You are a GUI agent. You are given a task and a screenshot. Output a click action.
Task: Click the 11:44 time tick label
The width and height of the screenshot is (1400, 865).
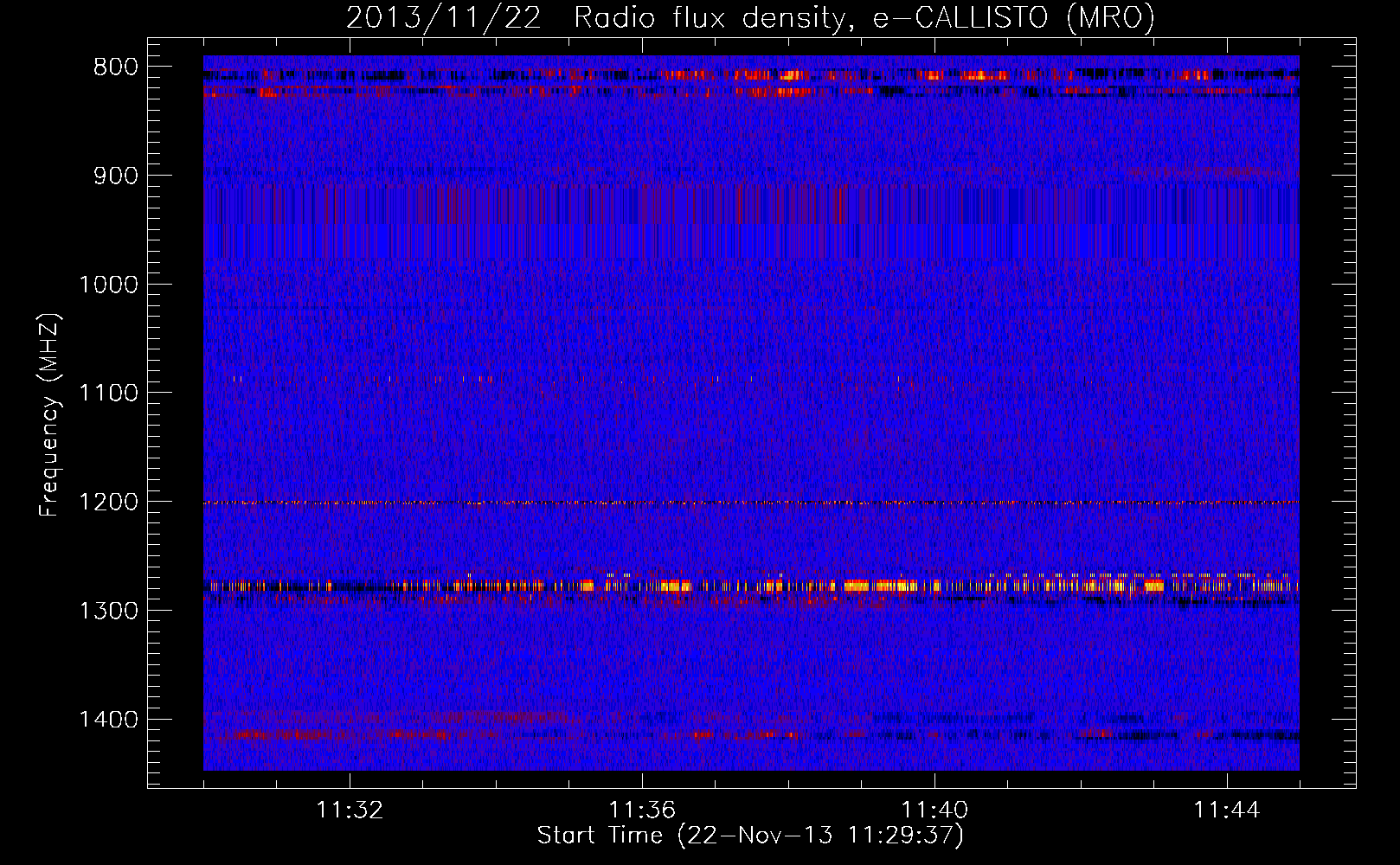[x=1227, y=811]
